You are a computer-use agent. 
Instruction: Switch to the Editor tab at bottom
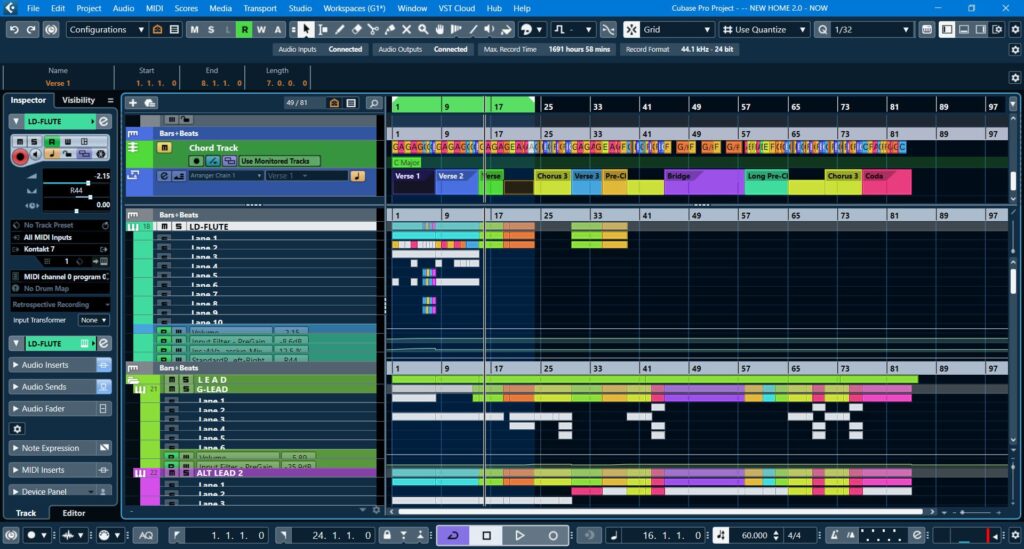[74, 513]
